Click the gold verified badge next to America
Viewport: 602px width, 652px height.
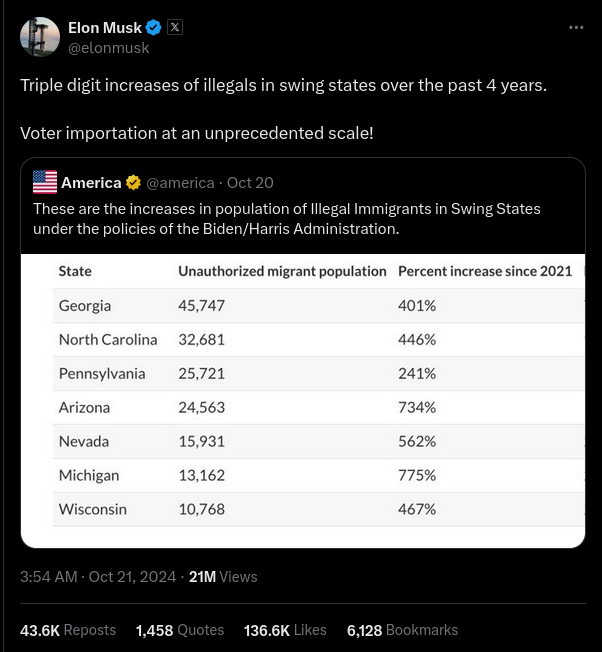pyautogui.click(x=133, y=182)
